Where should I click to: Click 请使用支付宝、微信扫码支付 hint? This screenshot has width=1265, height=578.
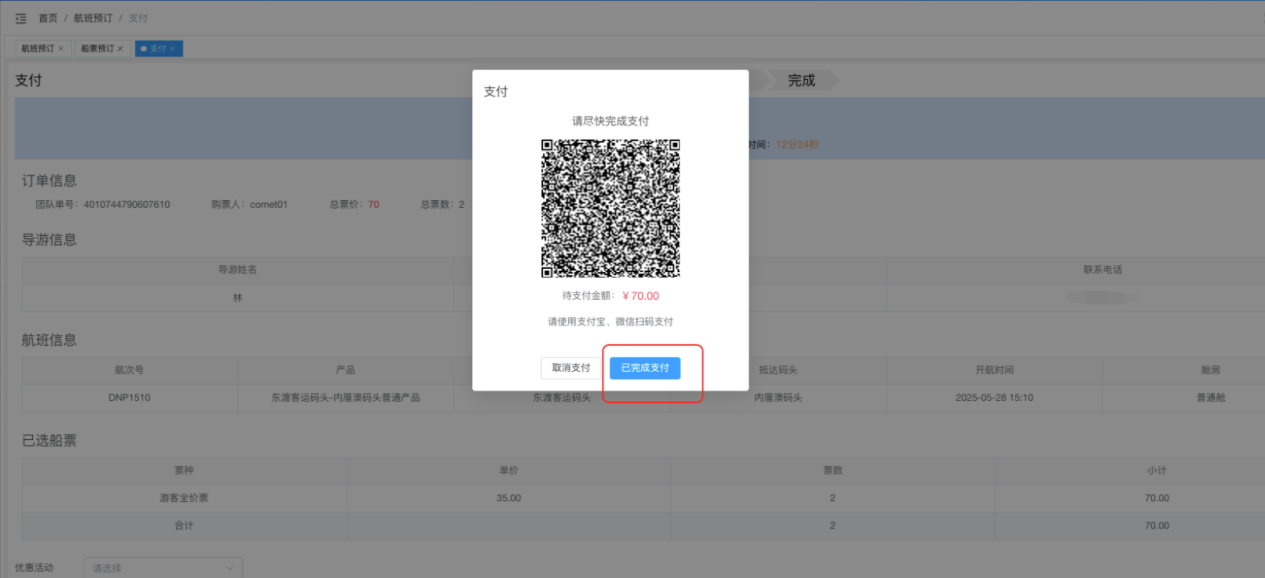pos(610,322)
